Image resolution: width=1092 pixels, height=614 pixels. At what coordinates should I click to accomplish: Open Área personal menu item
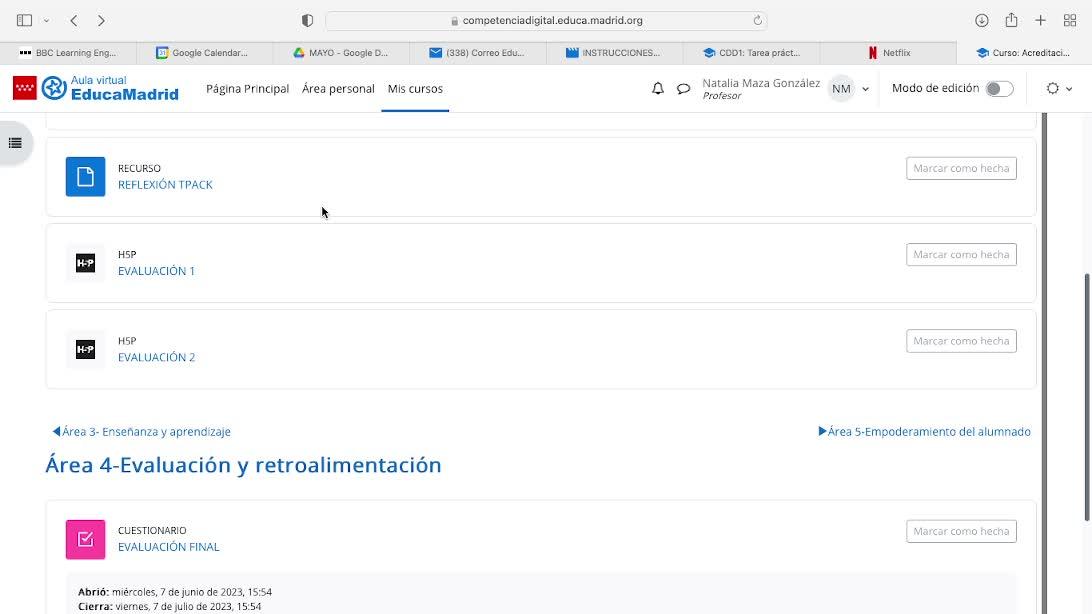tap(338, 88)
